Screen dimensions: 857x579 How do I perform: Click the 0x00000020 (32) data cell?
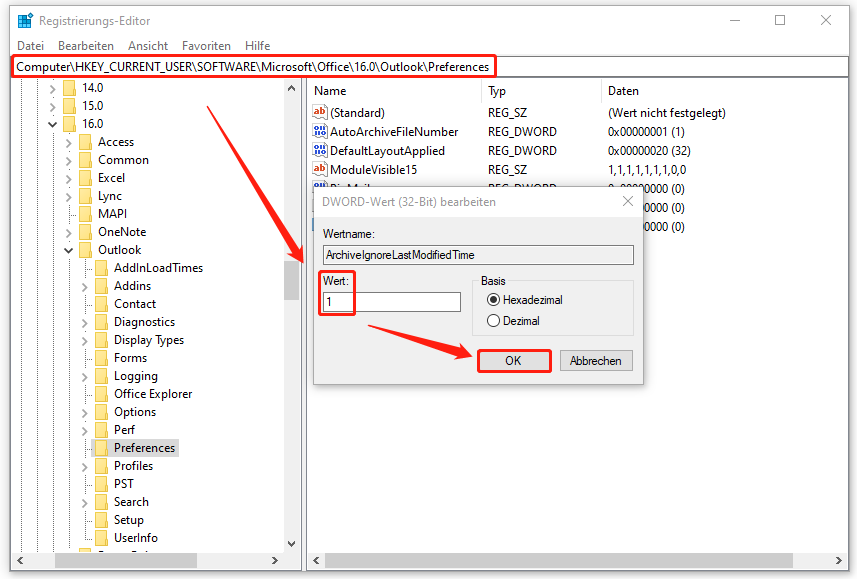[649, 151]
